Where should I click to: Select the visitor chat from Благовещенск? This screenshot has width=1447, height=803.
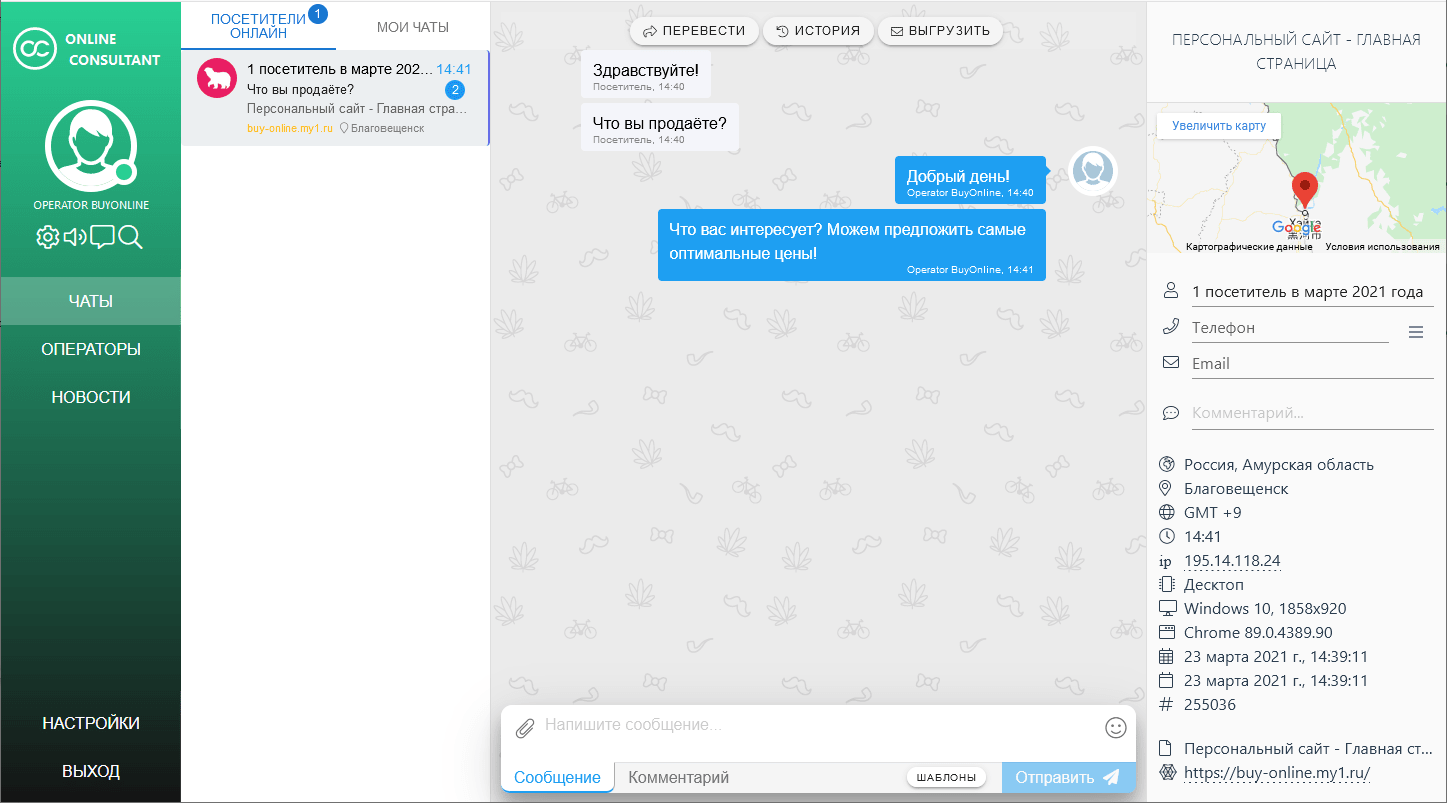coord(335,98)
